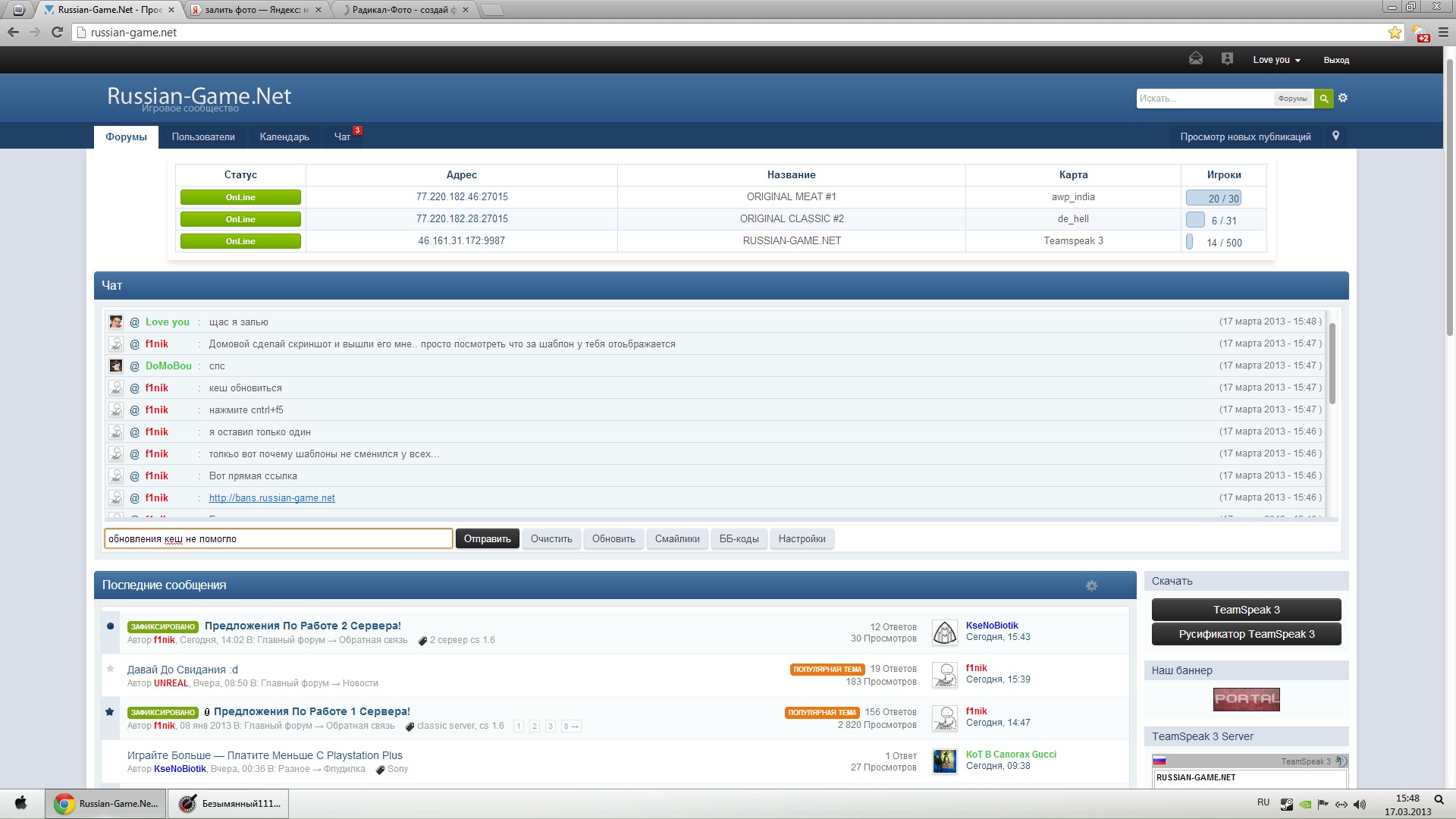Viewport: 1456px width, 819px height.
Task: Click the 2 сервер cs 1.6 tag
Action: pos(462,641)
